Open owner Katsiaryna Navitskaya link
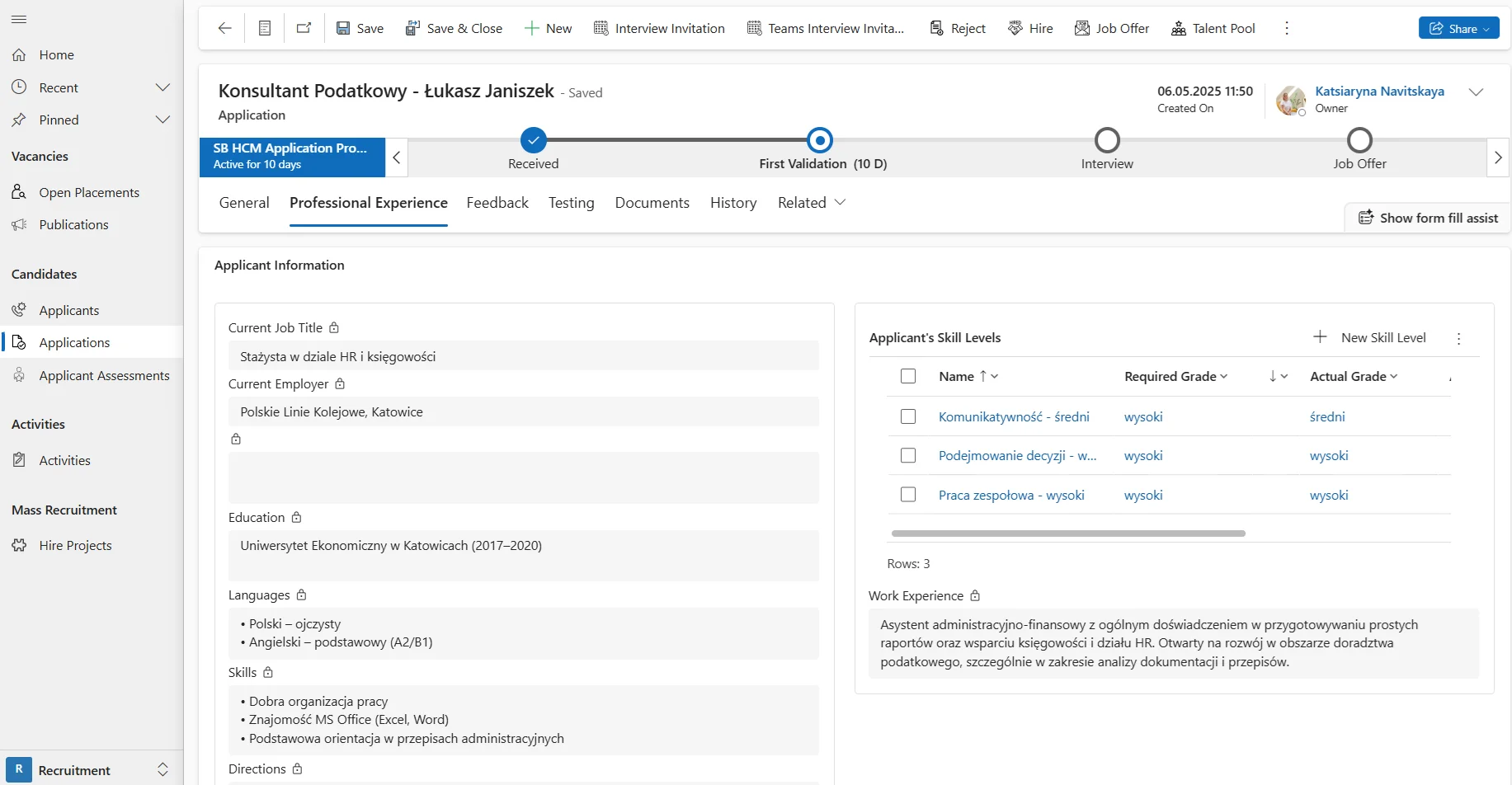The height and width of the screenshot is (785, 1512). coord(1379,92)
